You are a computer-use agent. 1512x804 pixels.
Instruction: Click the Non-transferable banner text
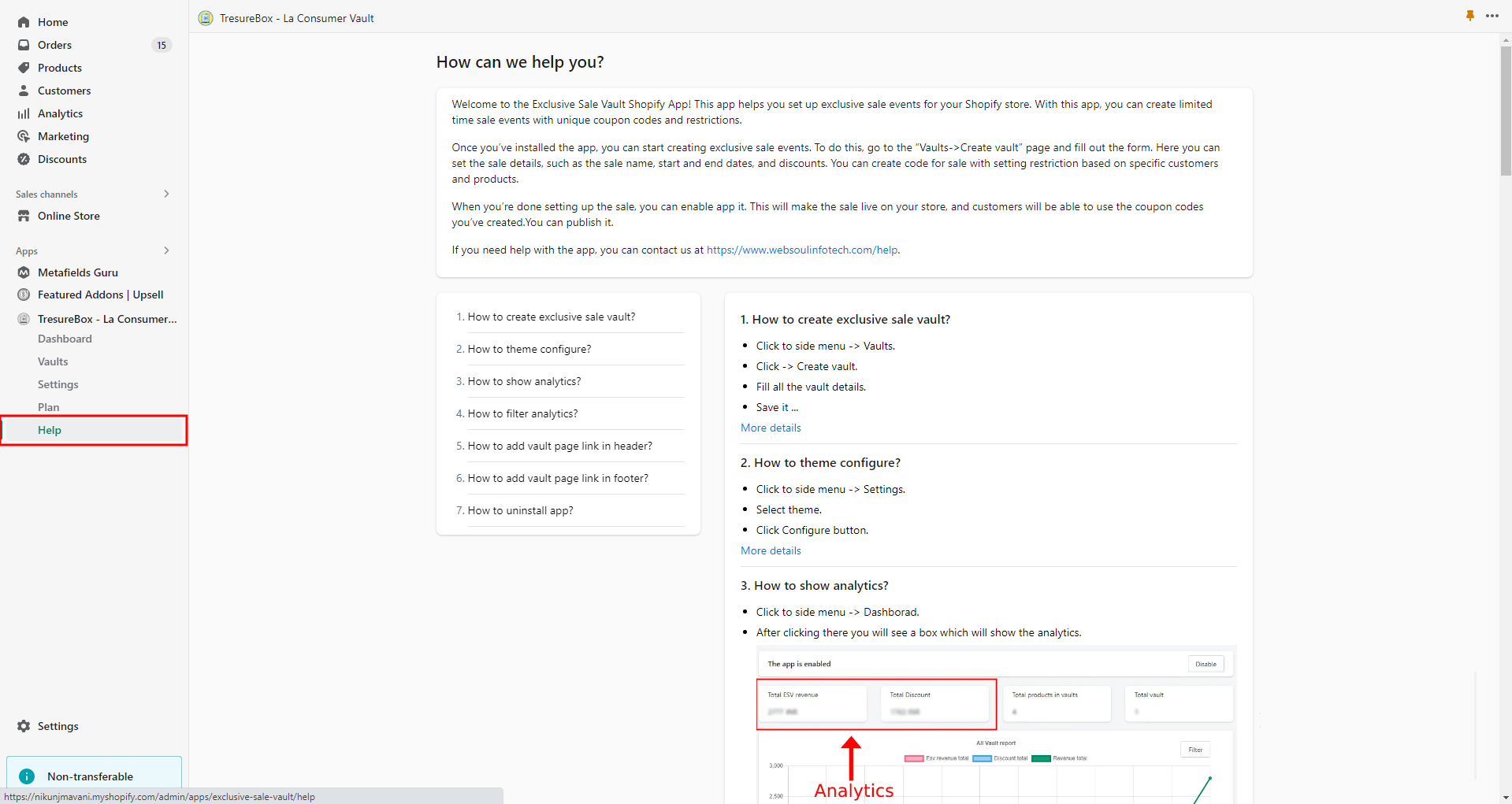point(90,776)
